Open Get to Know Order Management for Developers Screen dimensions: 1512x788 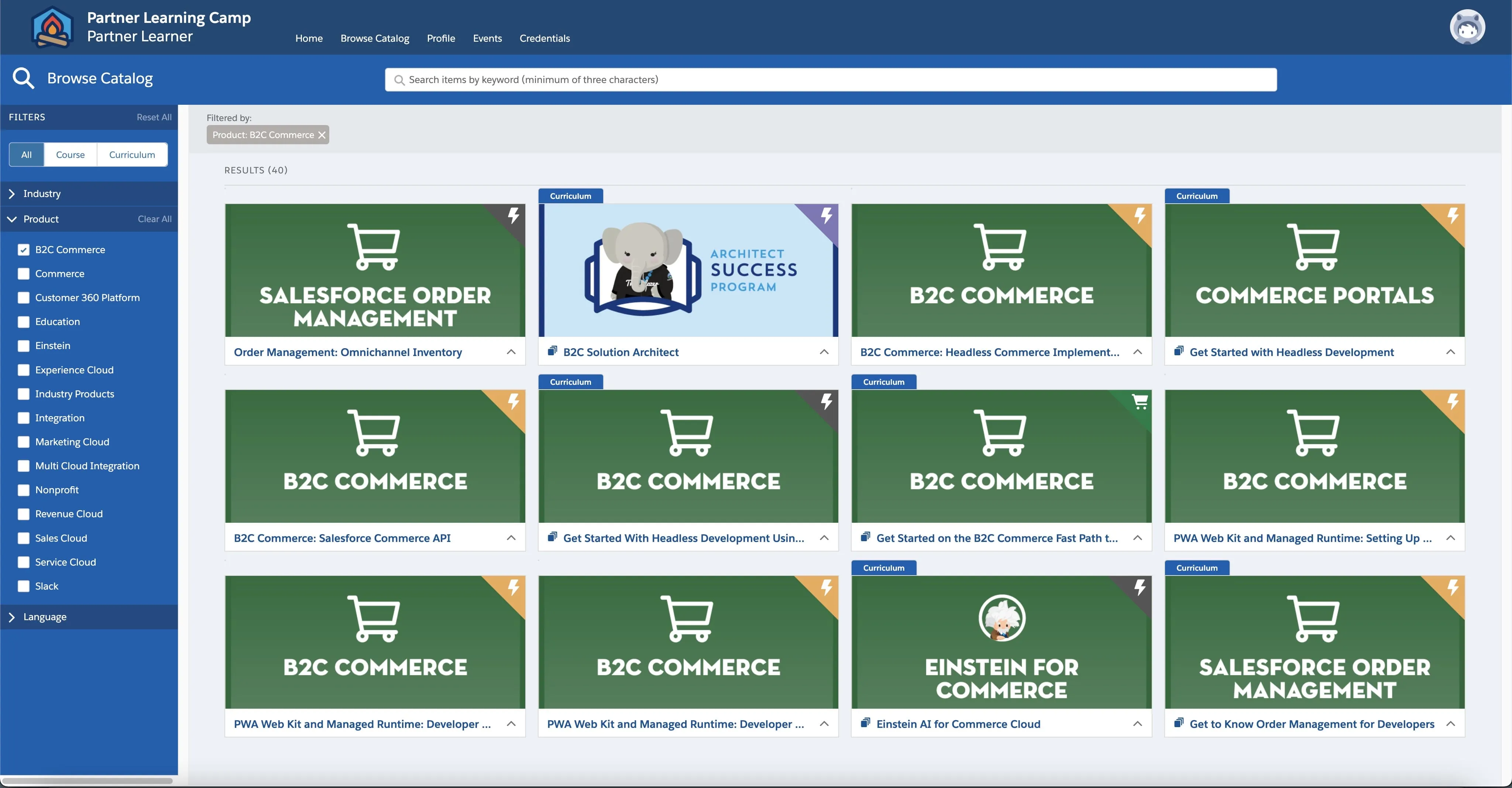click(1312, 724)
